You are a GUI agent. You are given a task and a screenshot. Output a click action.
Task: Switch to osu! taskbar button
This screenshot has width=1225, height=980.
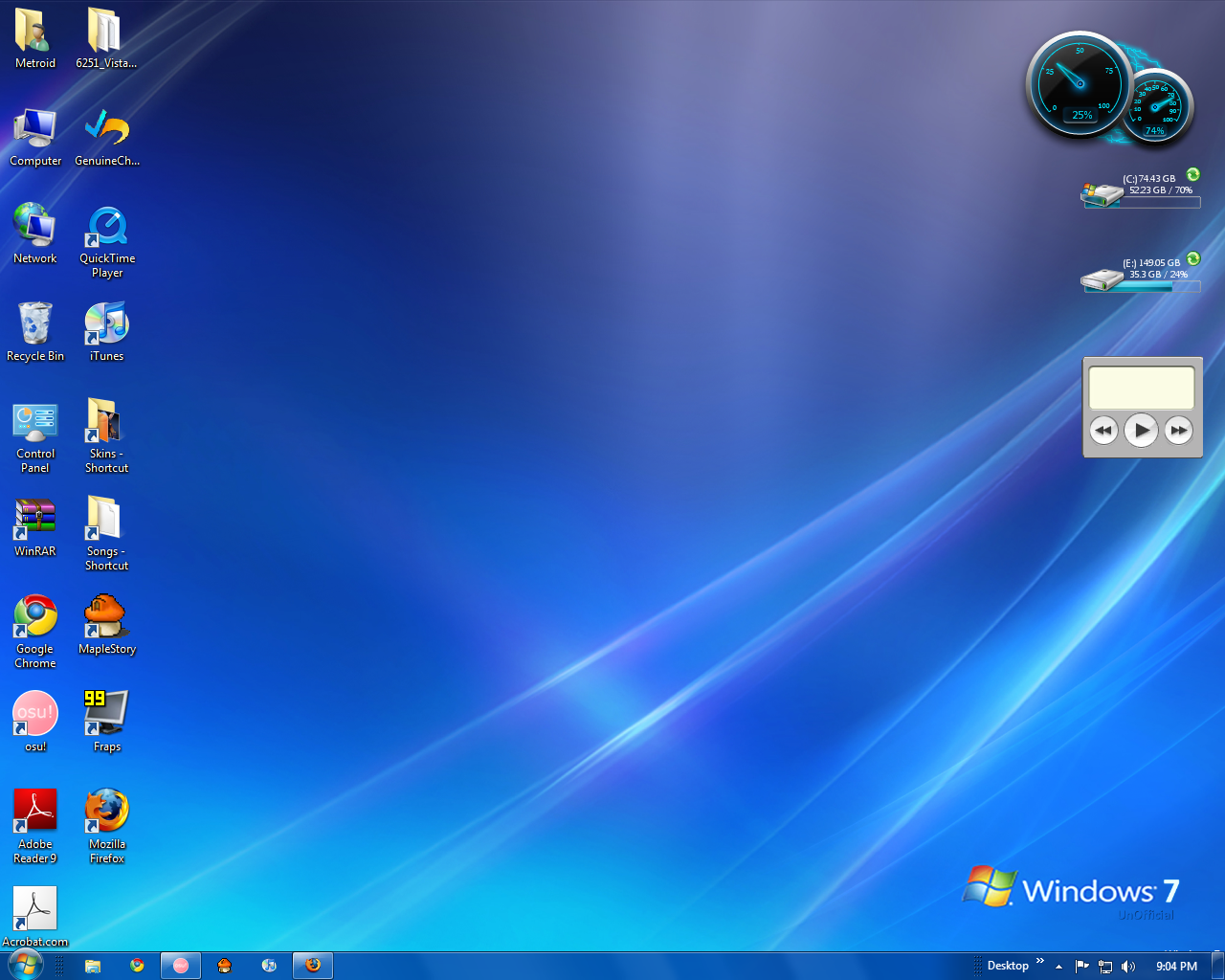[181, 966]
